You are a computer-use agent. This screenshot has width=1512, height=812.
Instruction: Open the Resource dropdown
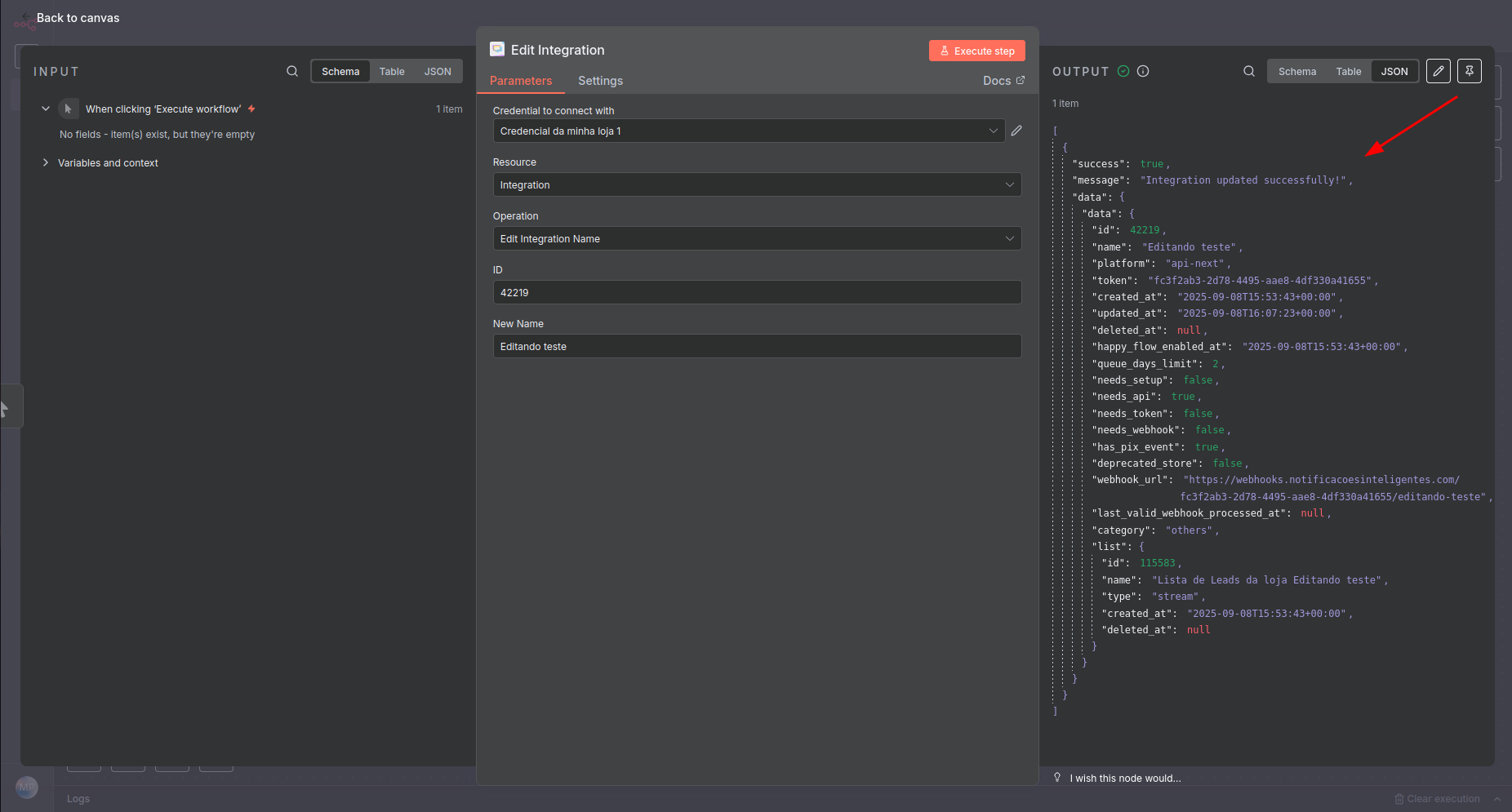point(757,184)
